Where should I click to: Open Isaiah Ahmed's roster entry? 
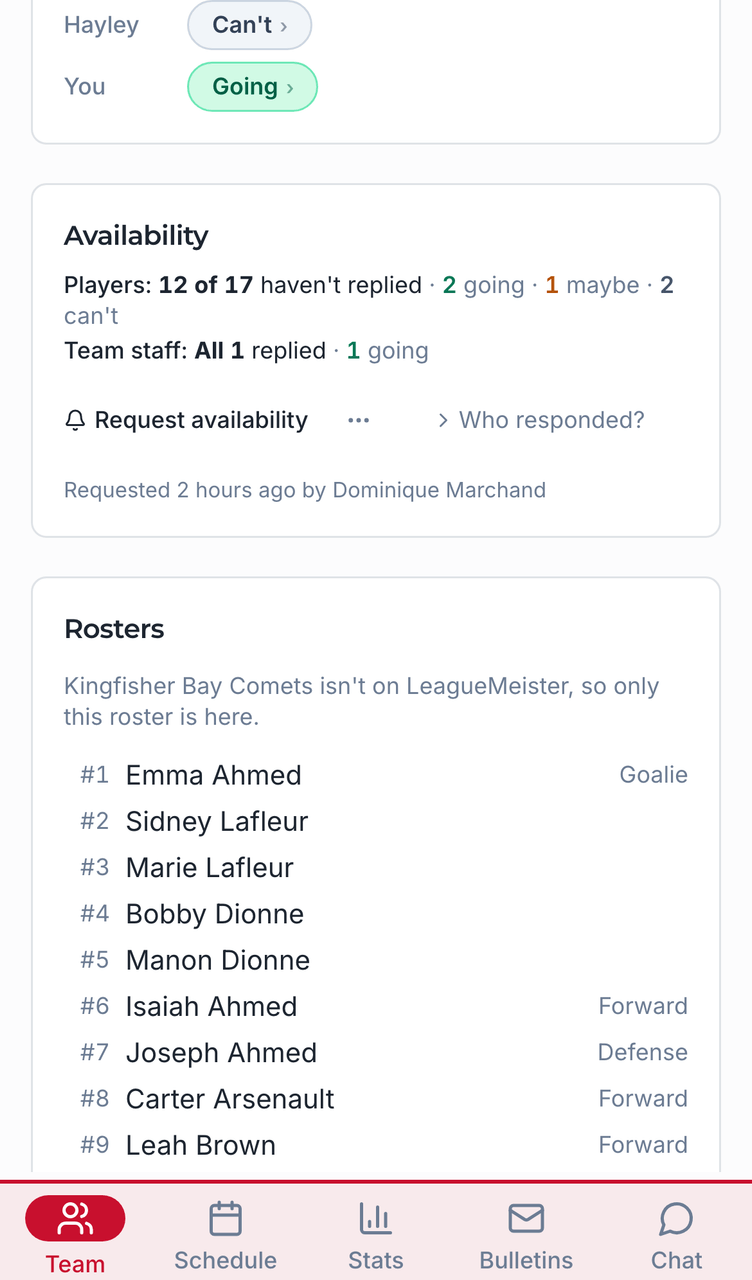tap(384, 1006)
